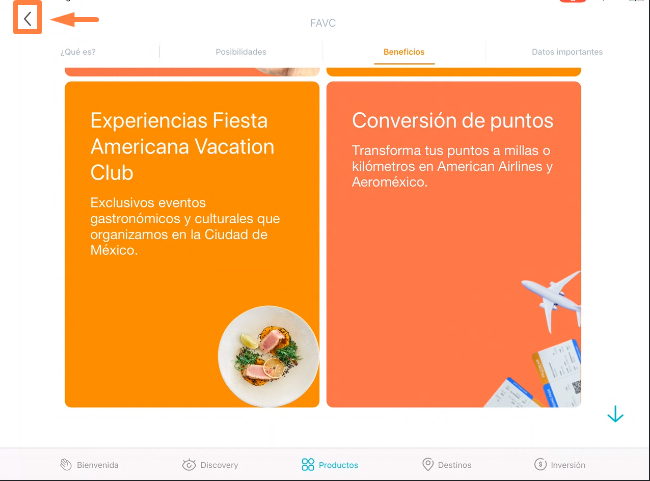Tap the airplane illustration
Screen dimensions: 650x481
[x=551, y=301]
